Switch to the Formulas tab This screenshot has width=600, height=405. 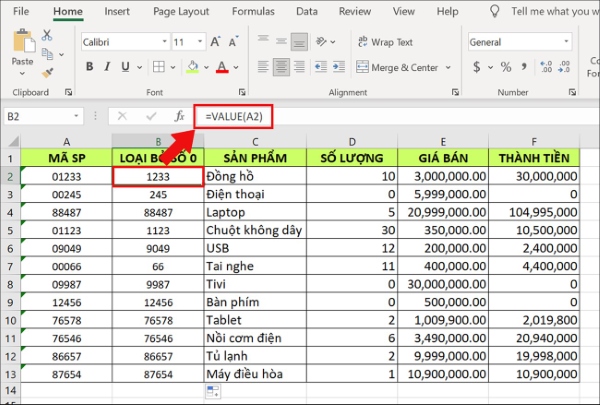pos(253,11)
